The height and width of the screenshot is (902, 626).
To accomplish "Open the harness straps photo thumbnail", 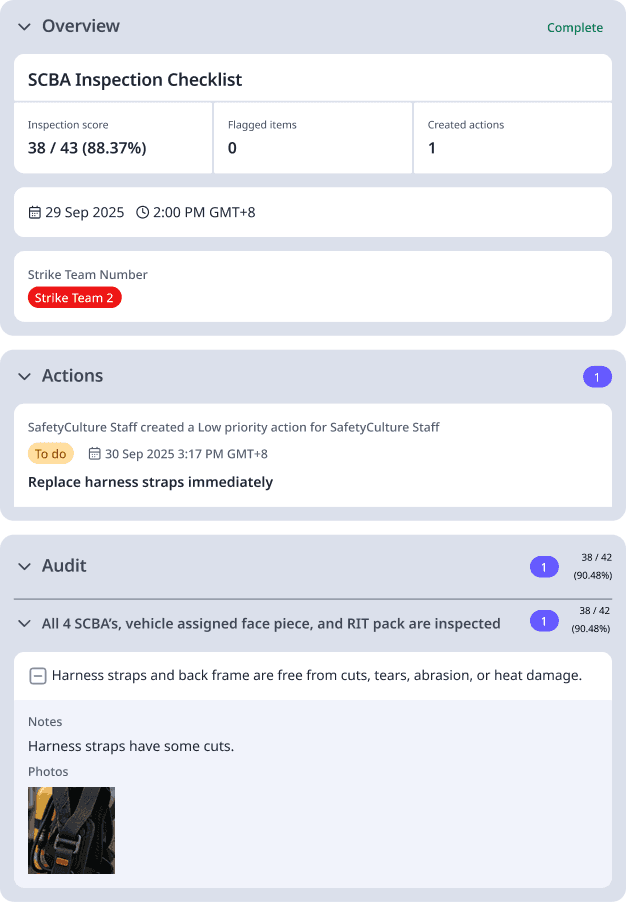I will coord(71,830).
